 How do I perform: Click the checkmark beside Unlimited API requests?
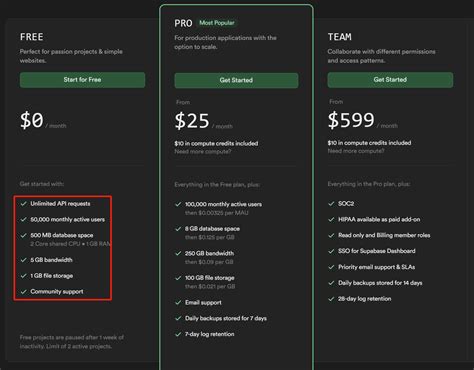click(23, 204)
